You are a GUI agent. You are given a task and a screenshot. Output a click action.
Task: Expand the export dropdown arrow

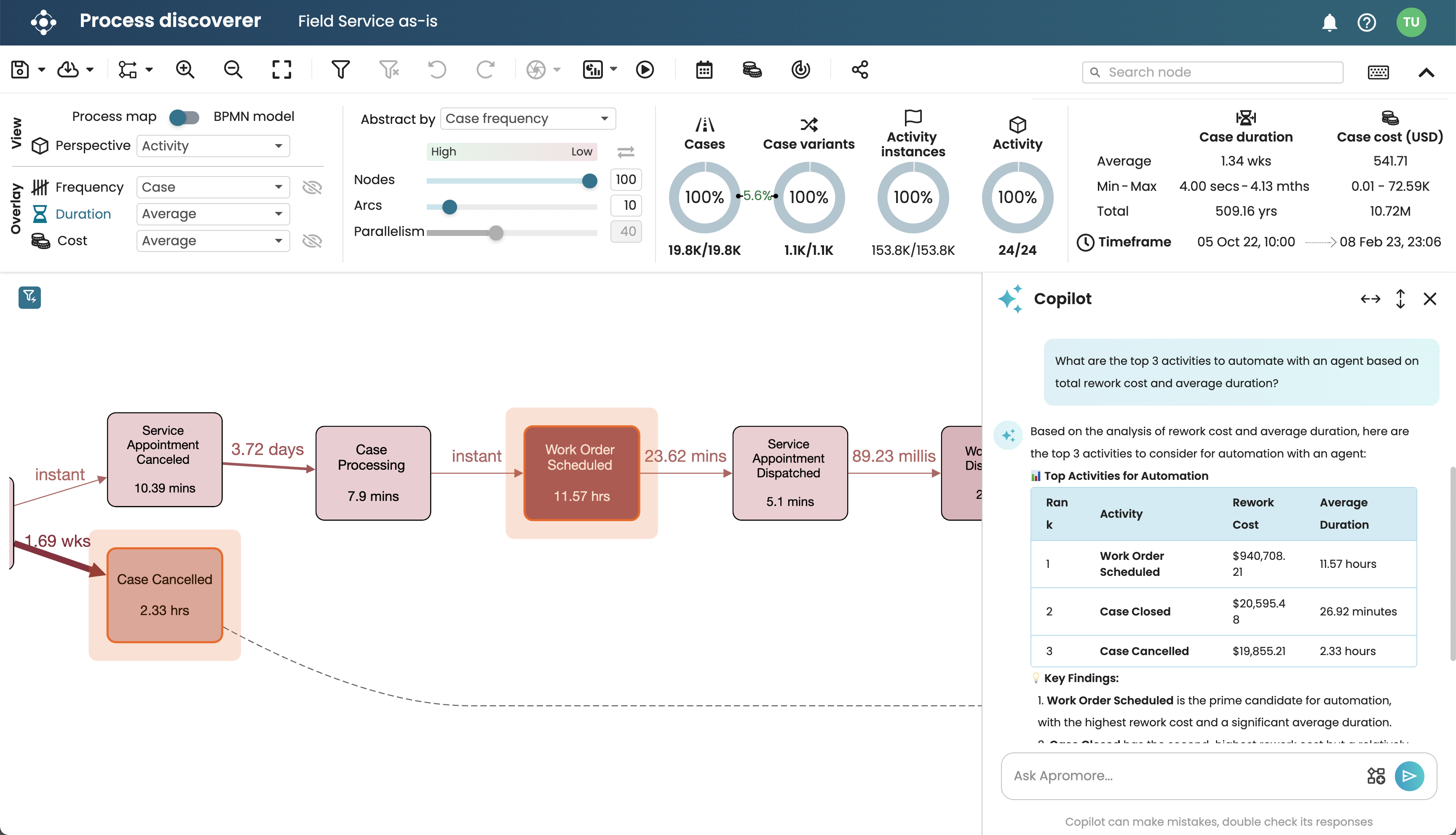pos(90,70)
